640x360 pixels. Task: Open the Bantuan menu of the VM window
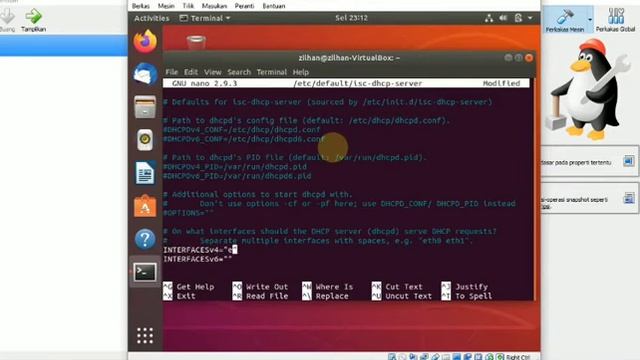[273, 6]
